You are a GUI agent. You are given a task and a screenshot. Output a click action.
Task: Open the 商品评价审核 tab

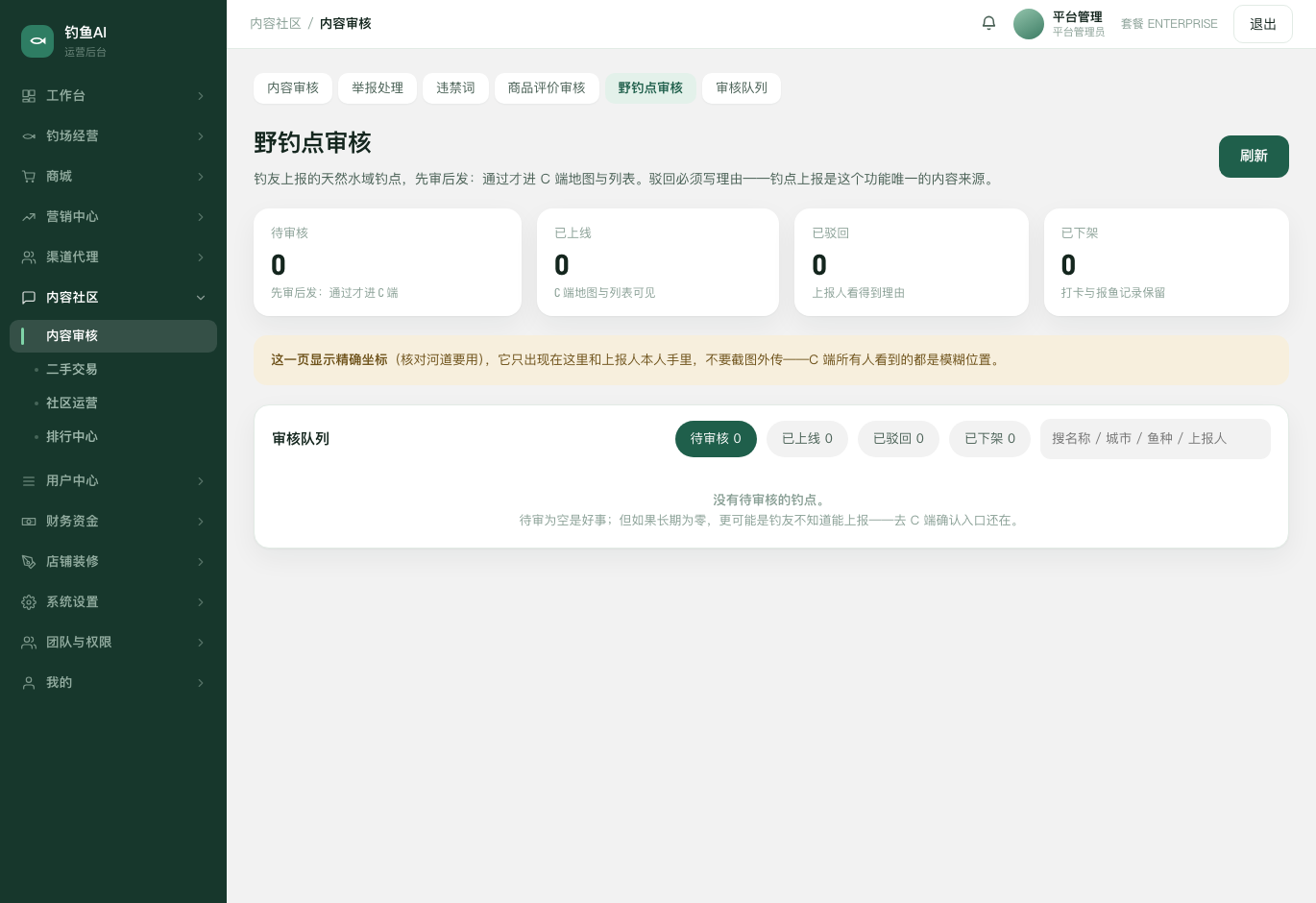click(x=547, y=88)
